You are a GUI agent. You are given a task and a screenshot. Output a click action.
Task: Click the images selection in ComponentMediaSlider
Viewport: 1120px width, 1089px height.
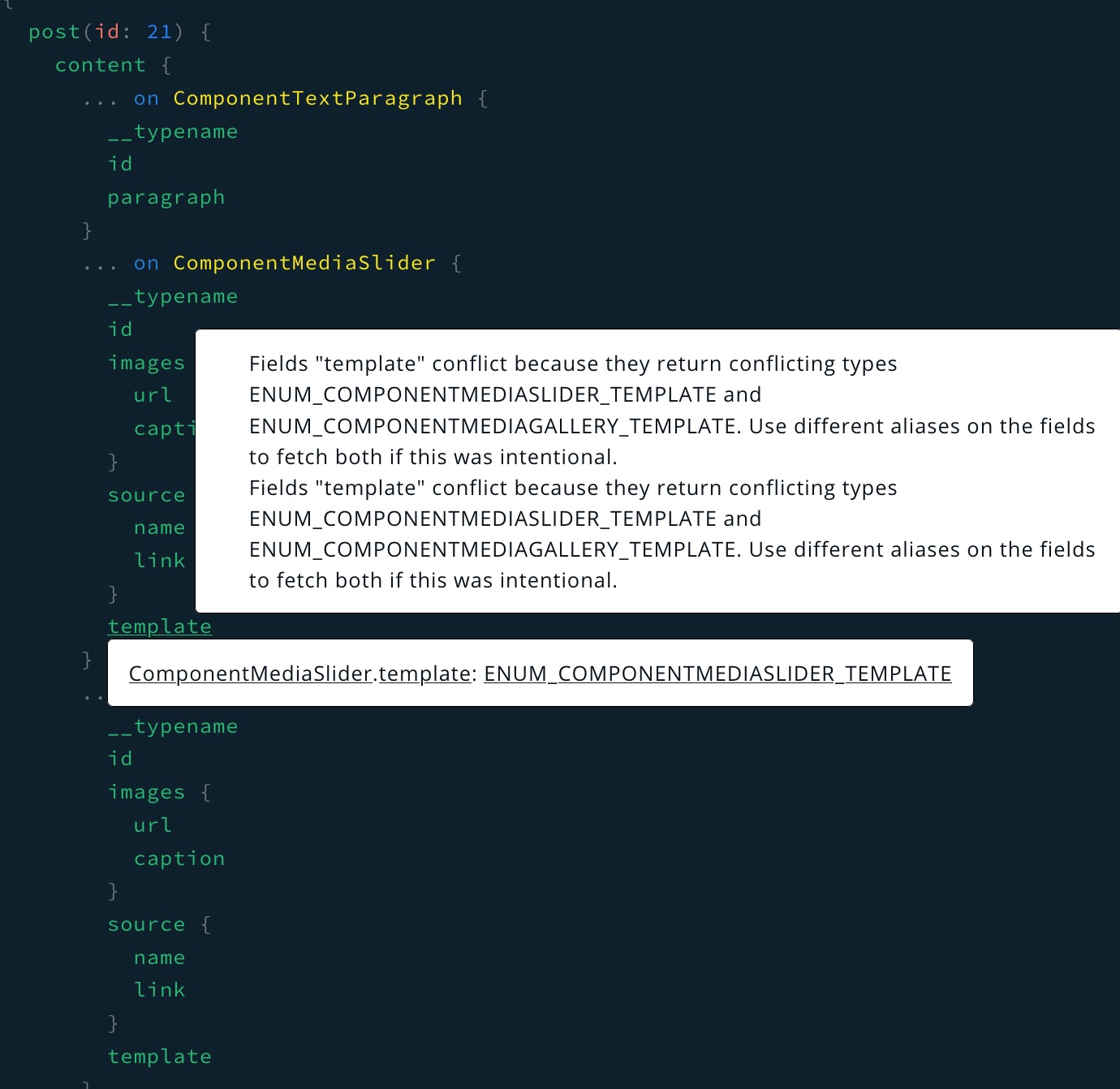coord(147,362)
